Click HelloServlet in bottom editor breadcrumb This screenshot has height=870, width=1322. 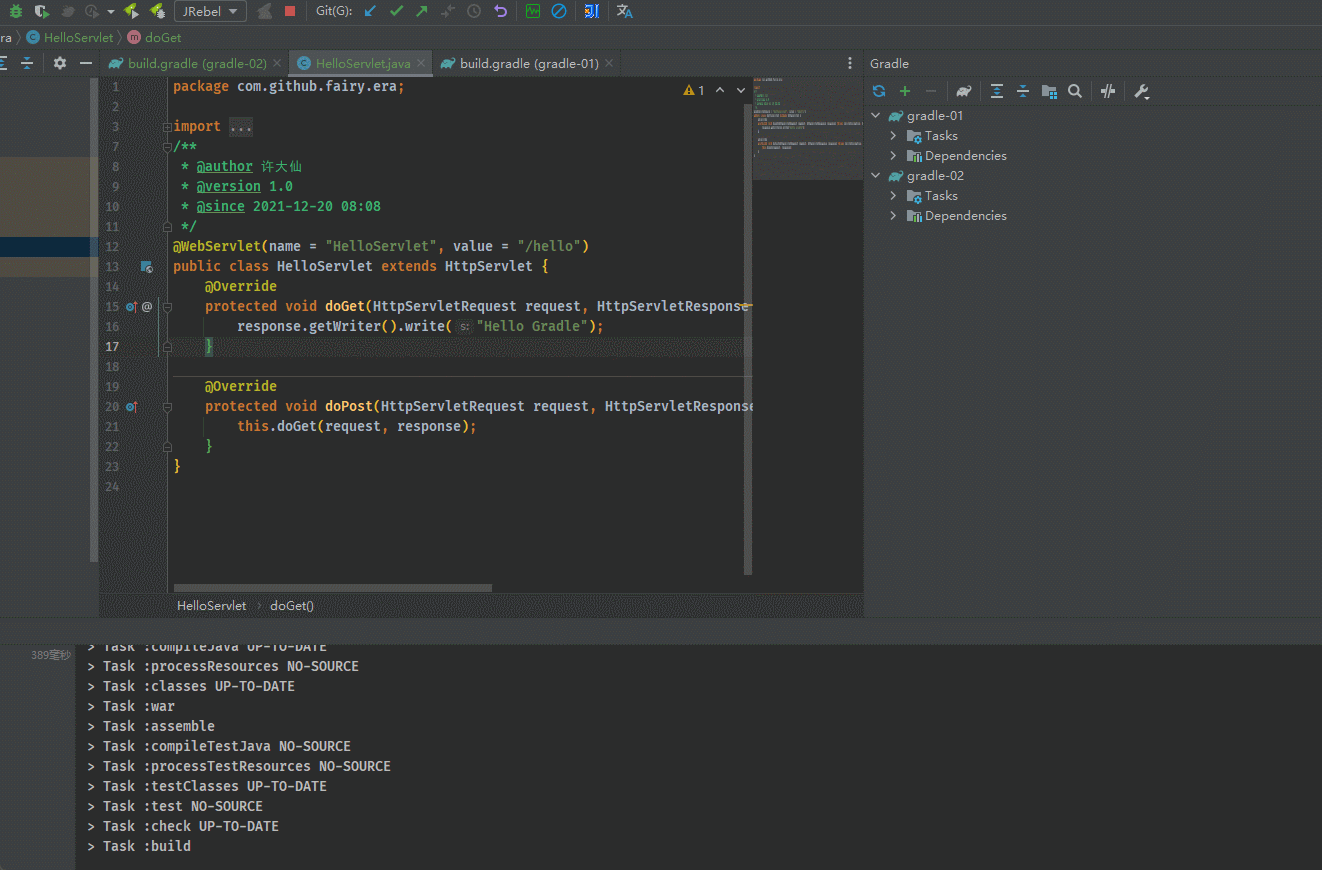211,606
